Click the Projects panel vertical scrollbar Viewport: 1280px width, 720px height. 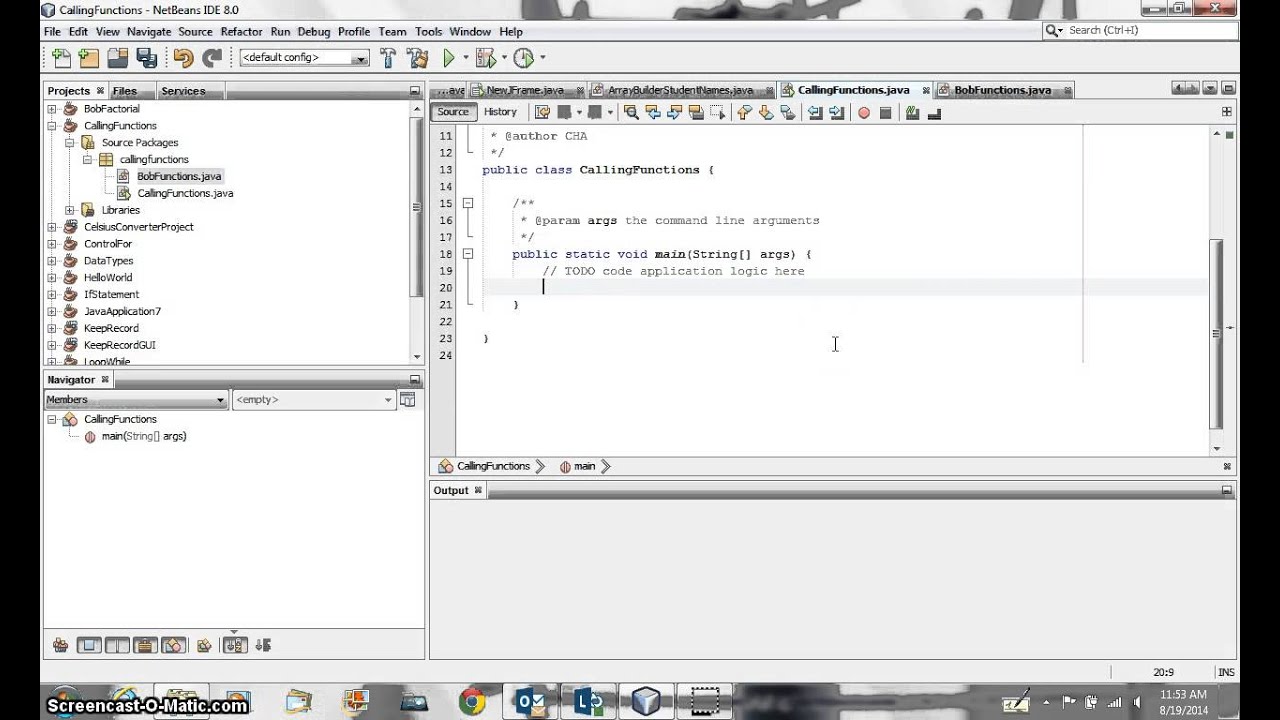[x=417, y=206]
